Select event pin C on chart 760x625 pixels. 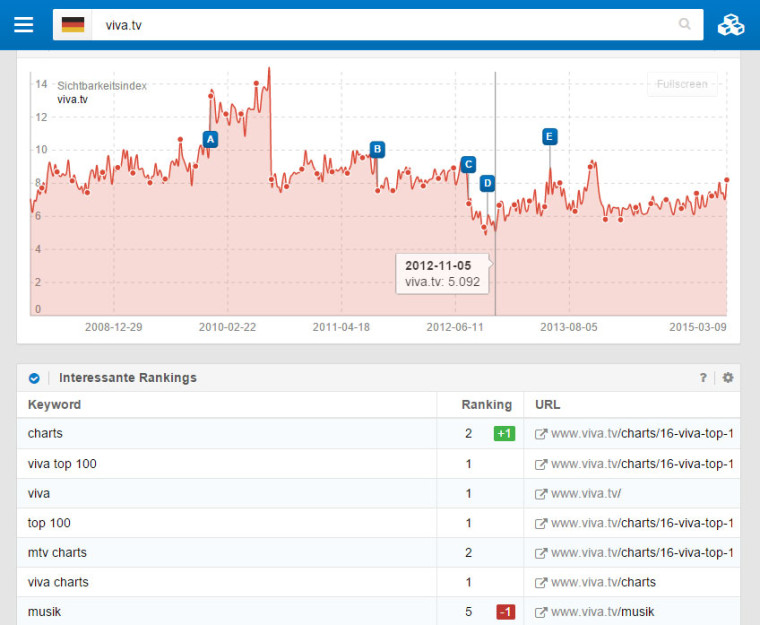(468, 165)
